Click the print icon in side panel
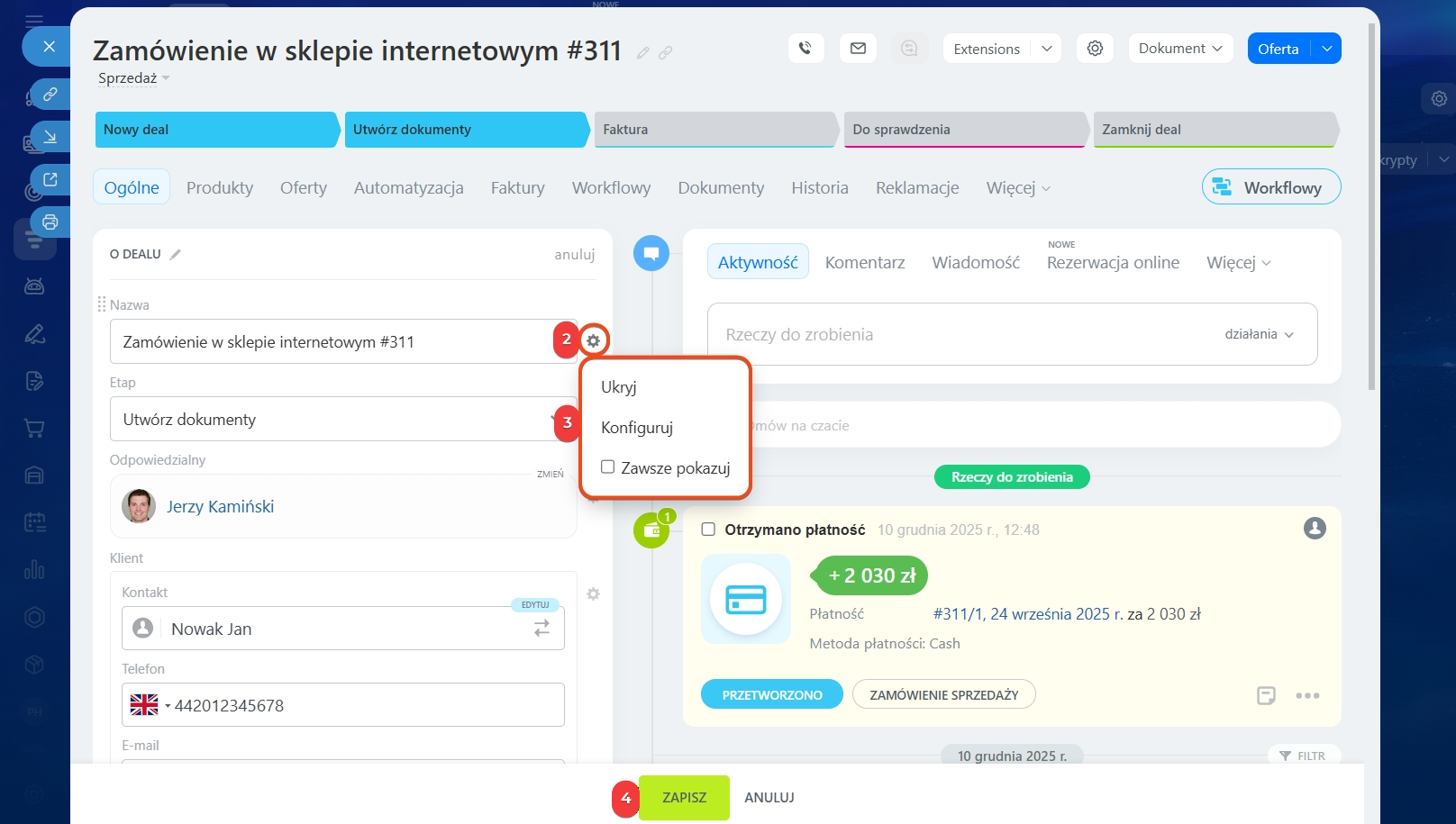 click(50, 222)
